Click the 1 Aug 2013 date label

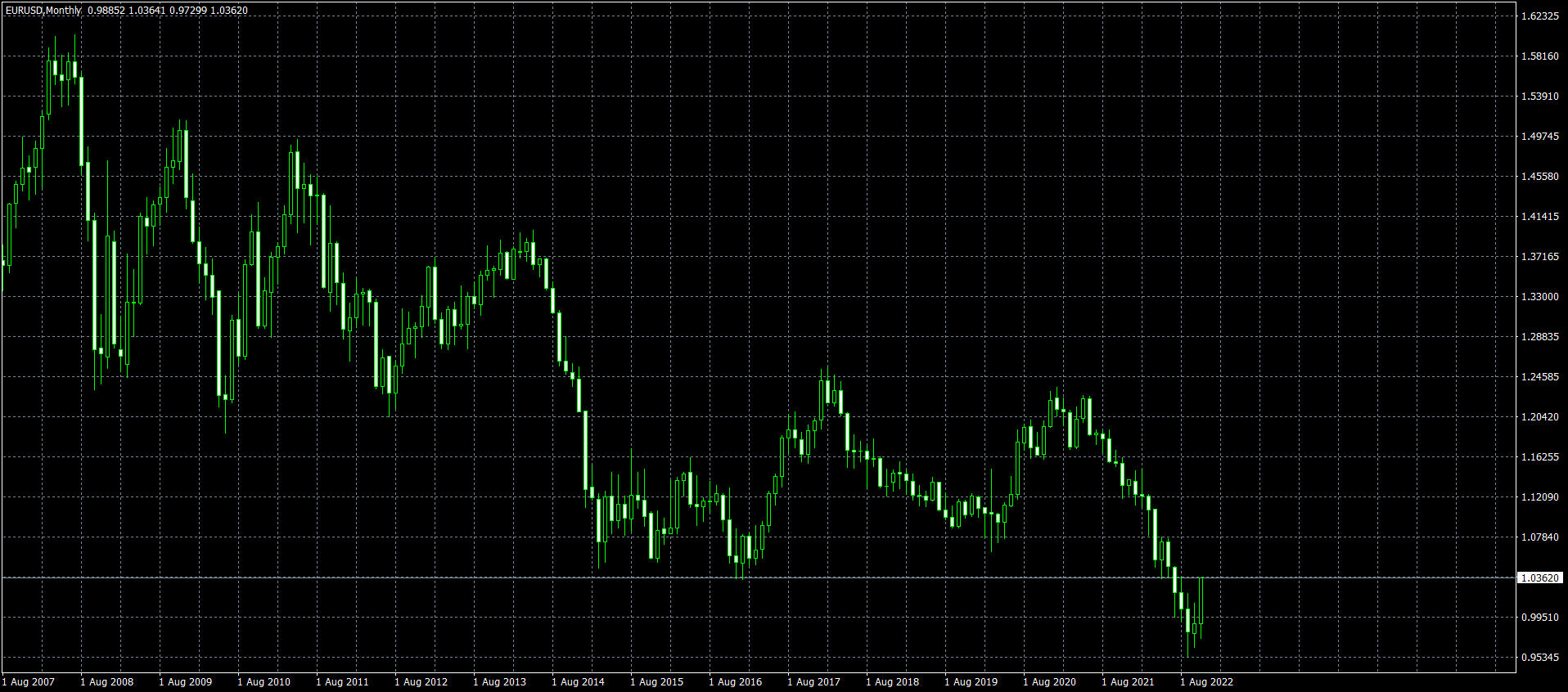click(500, 682)
